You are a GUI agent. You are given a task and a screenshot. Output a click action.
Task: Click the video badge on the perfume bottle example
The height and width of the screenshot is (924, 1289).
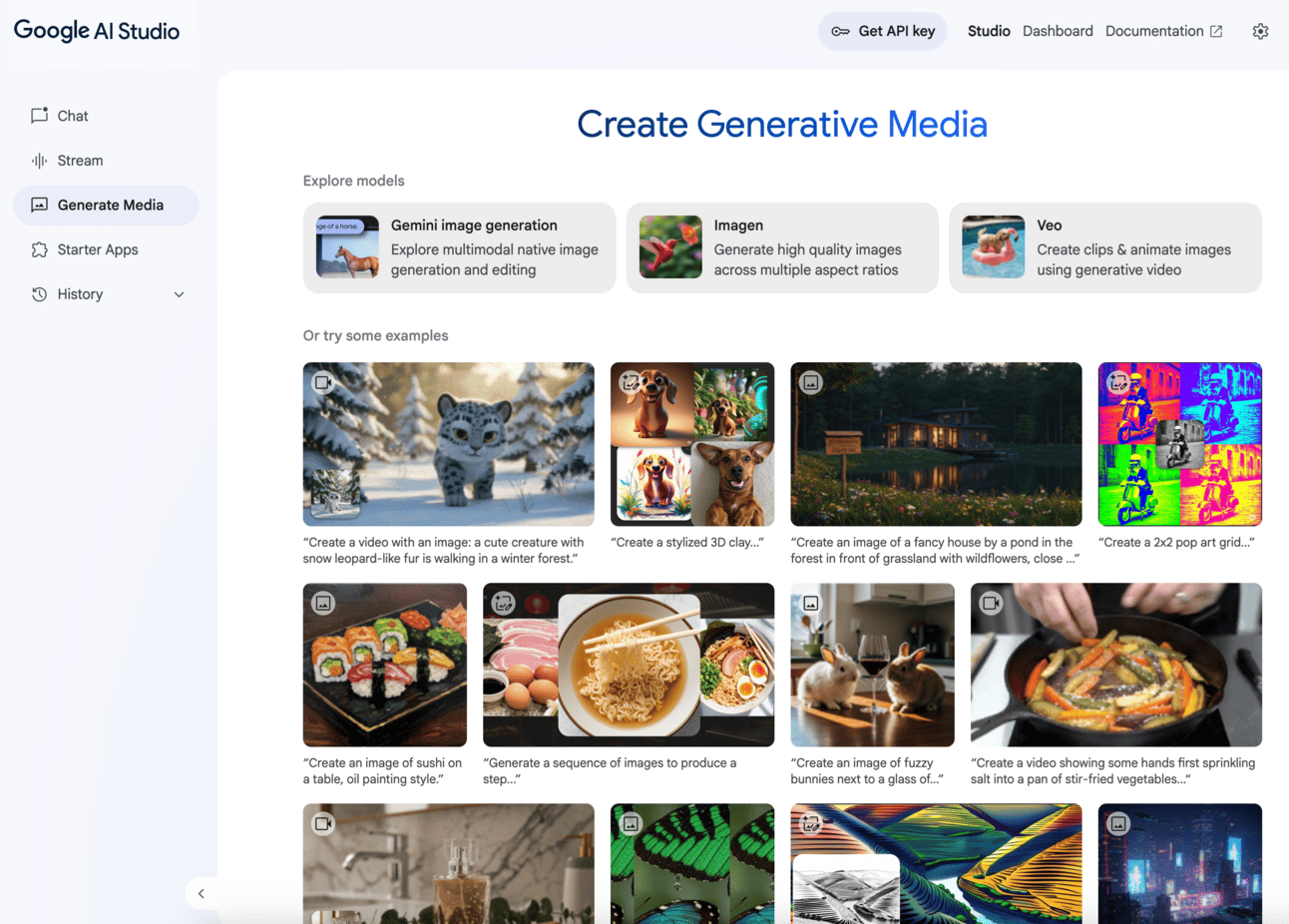point(323,823)
